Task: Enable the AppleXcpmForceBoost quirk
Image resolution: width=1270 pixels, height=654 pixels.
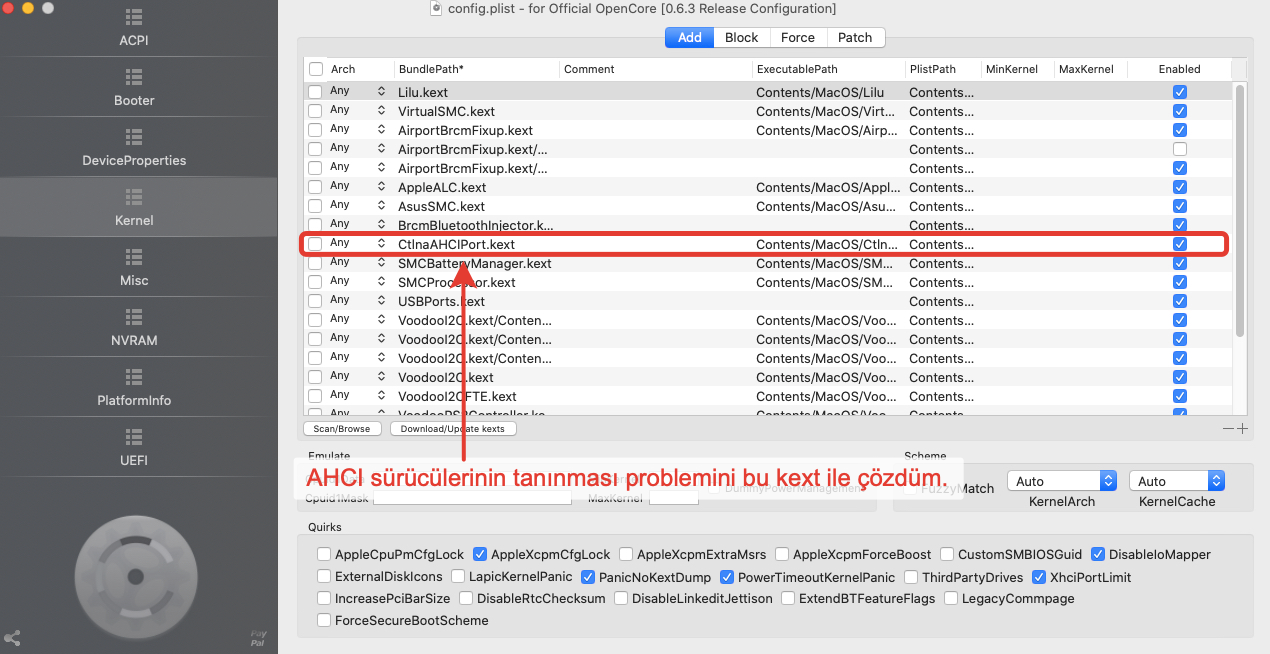Action: point(782,554)
